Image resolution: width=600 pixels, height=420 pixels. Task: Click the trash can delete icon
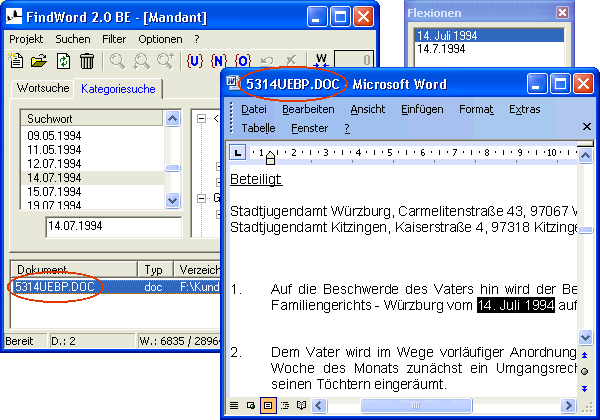click(87, 61)
